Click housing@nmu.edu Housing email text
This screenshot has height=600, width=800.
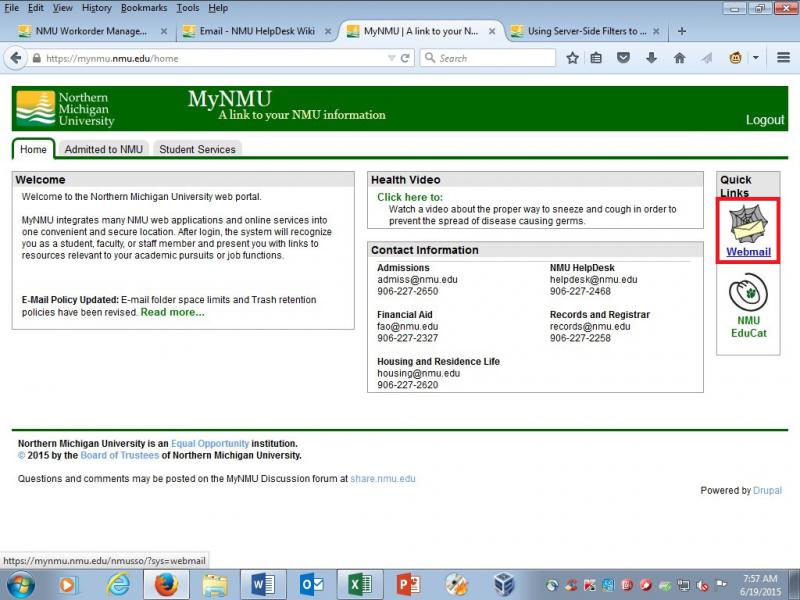[418, 373]
